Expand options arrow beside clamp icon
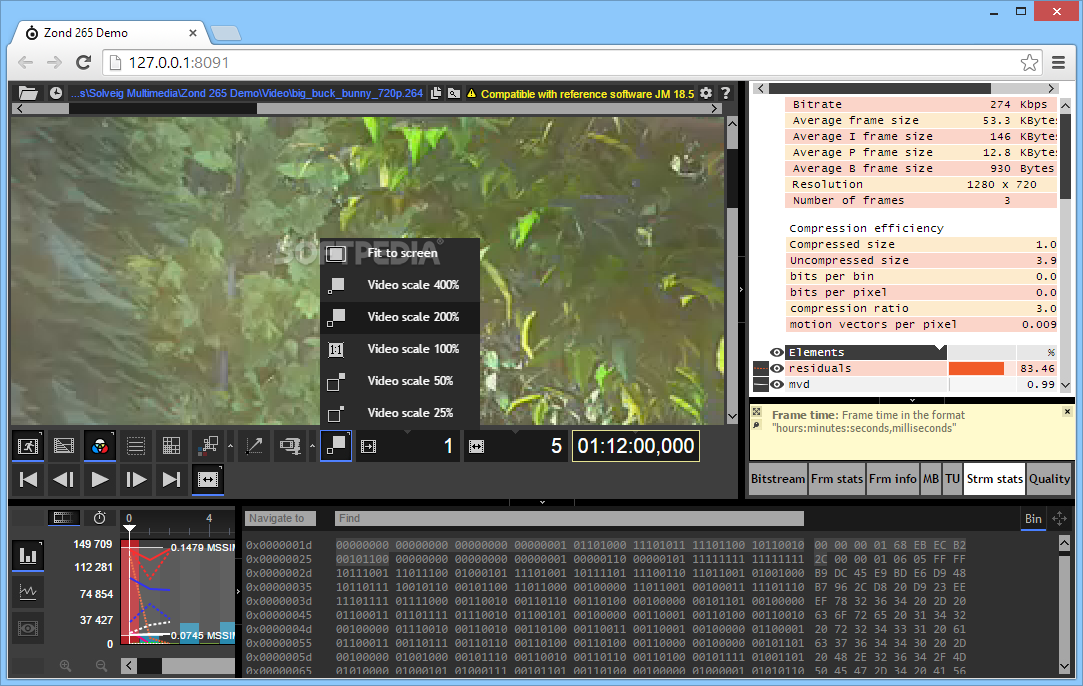Screen dimensions: 1083x686 pyautogui.click(x=312, y=446)
